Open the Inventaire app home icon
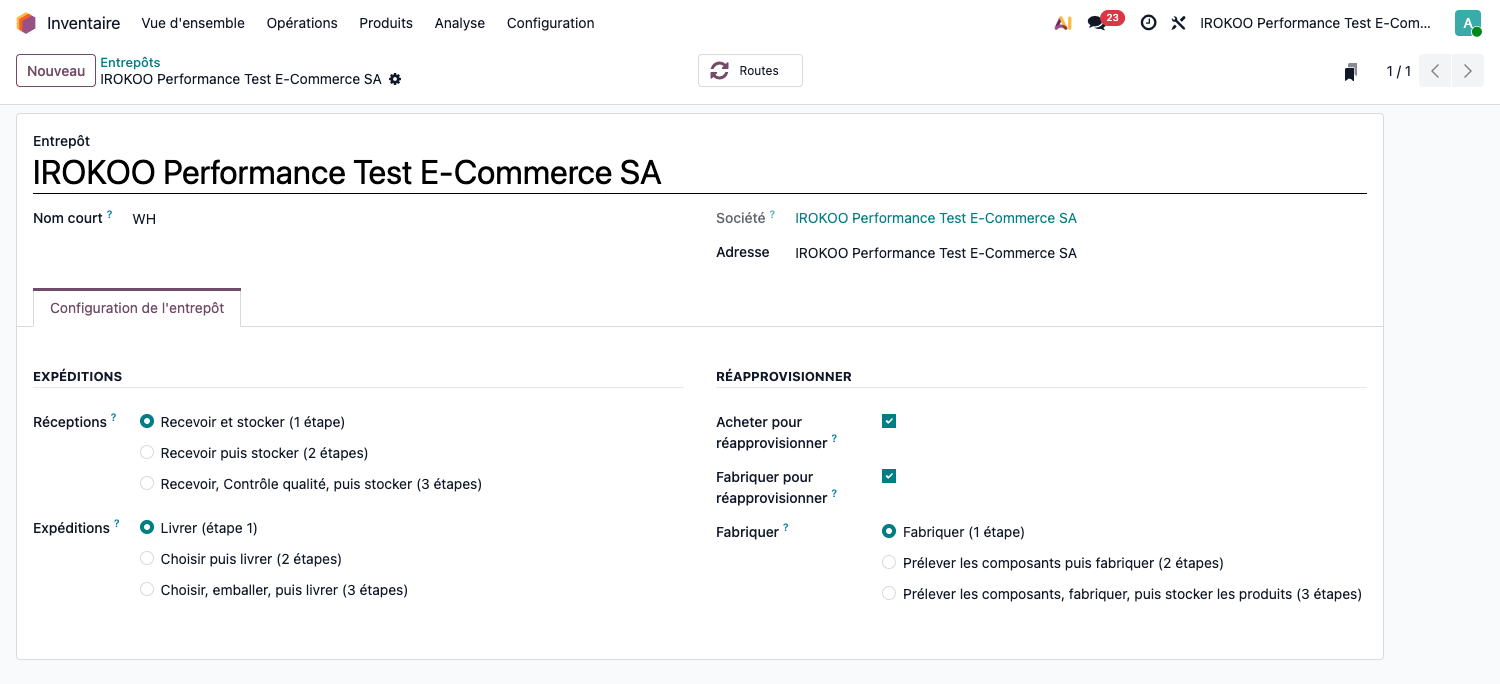Viewport: 1500px width, 684px height. pyautogui.click(x=26, y=23)
